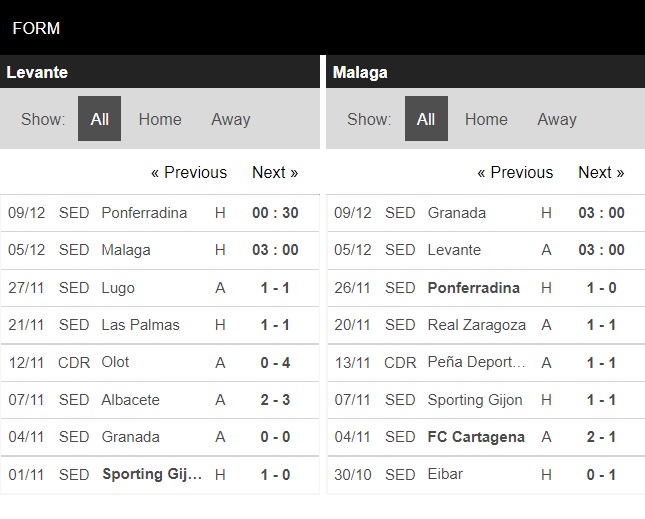Select Sporting Gij… in Levante list

pyautogui.click(x=152, y=474)
